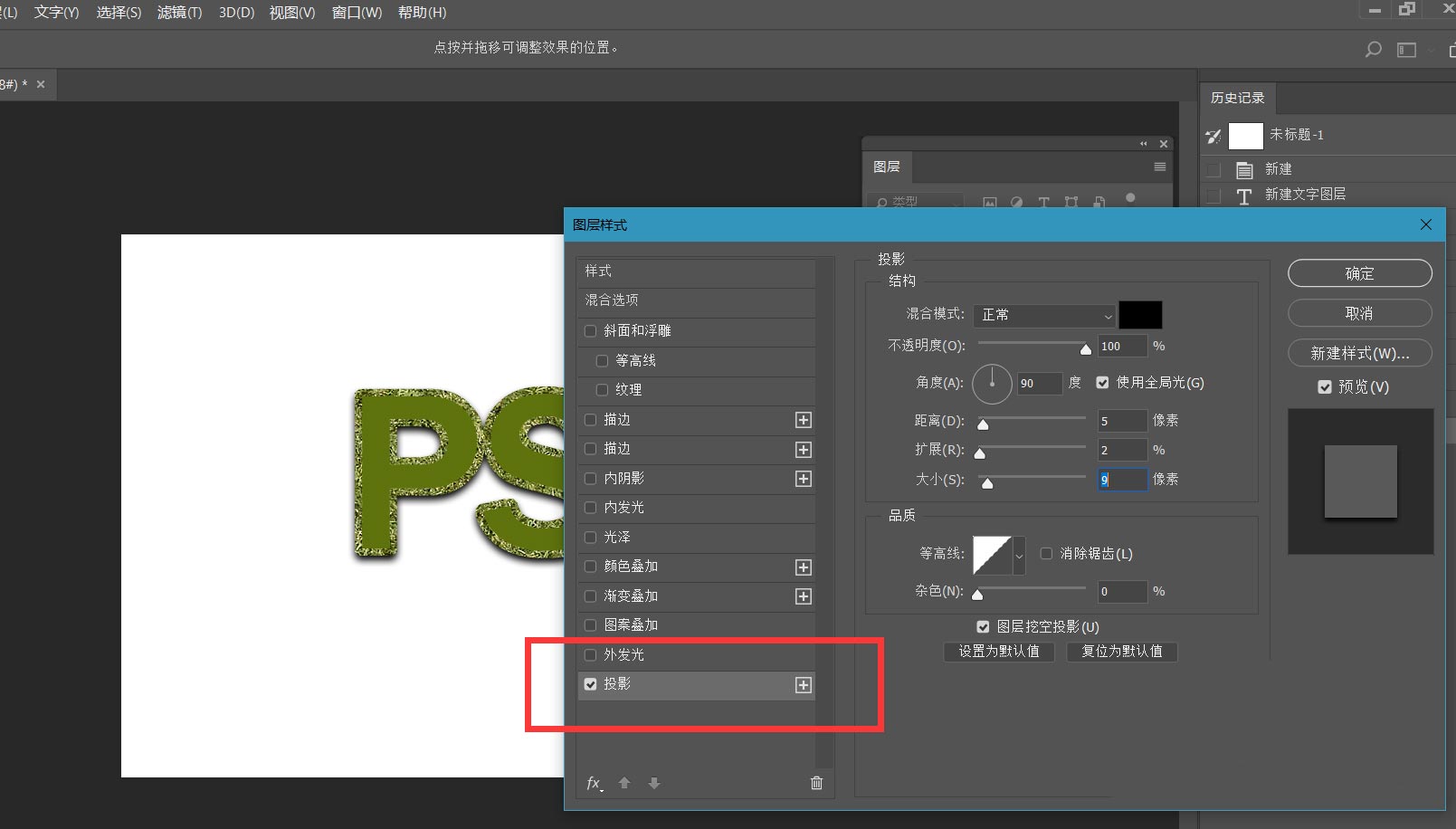Filter layers by type layer icon
1456x829 pixels.
[1043, 203]
